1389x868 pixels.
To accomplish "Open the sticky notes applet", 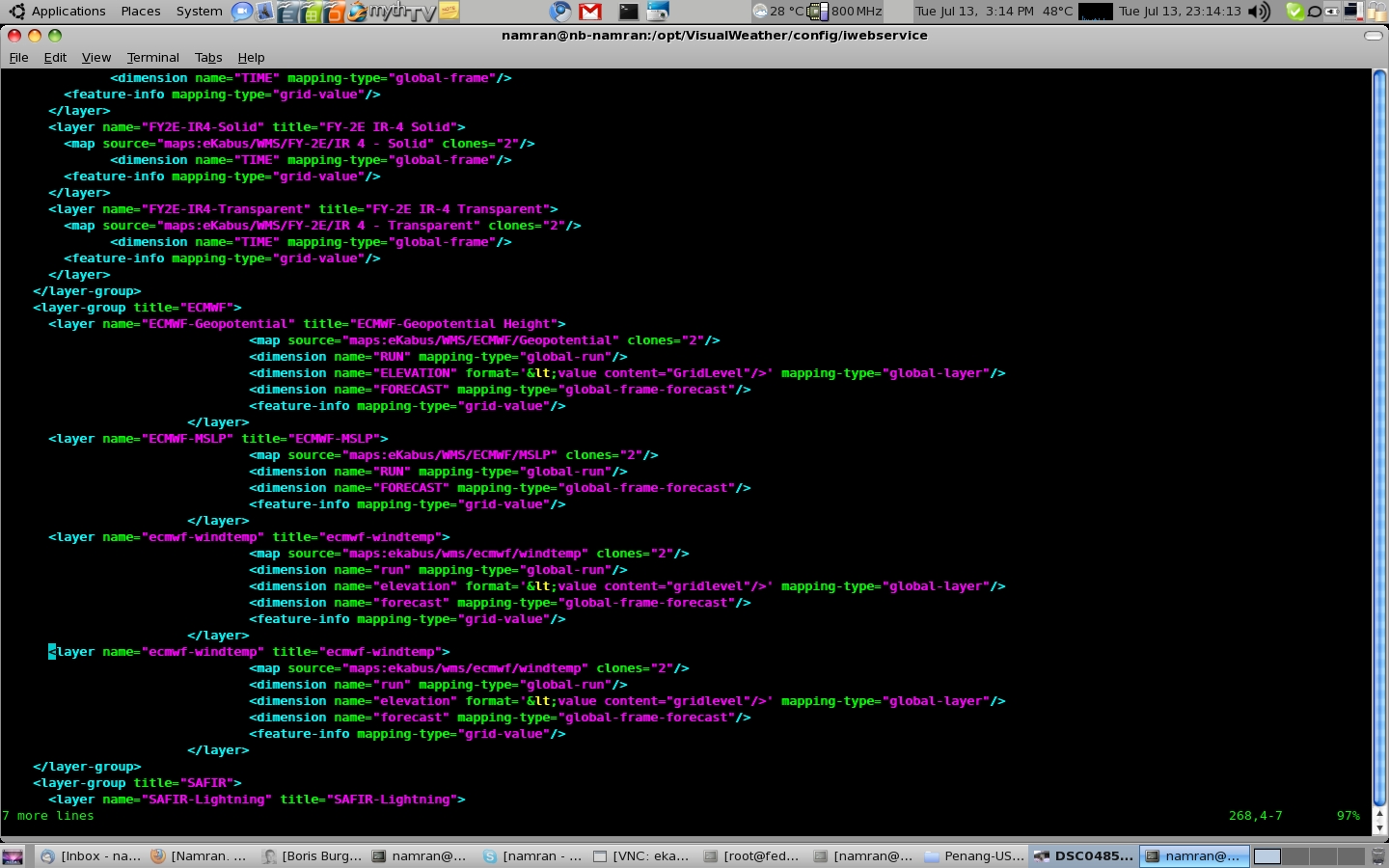I will (x=449, y=12).
